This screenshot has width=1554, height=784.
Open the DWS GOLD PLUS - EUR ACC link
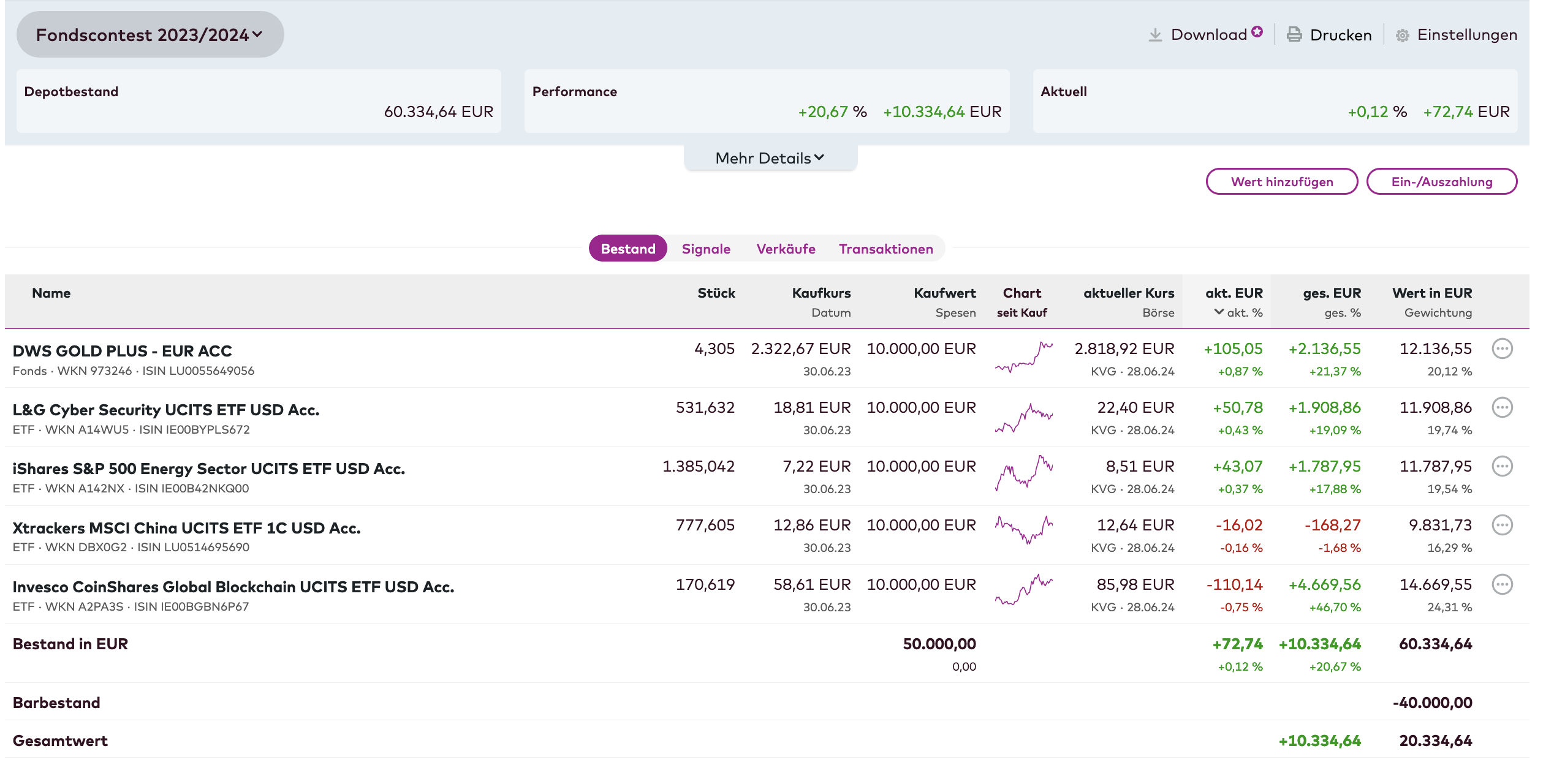(122, 351)
